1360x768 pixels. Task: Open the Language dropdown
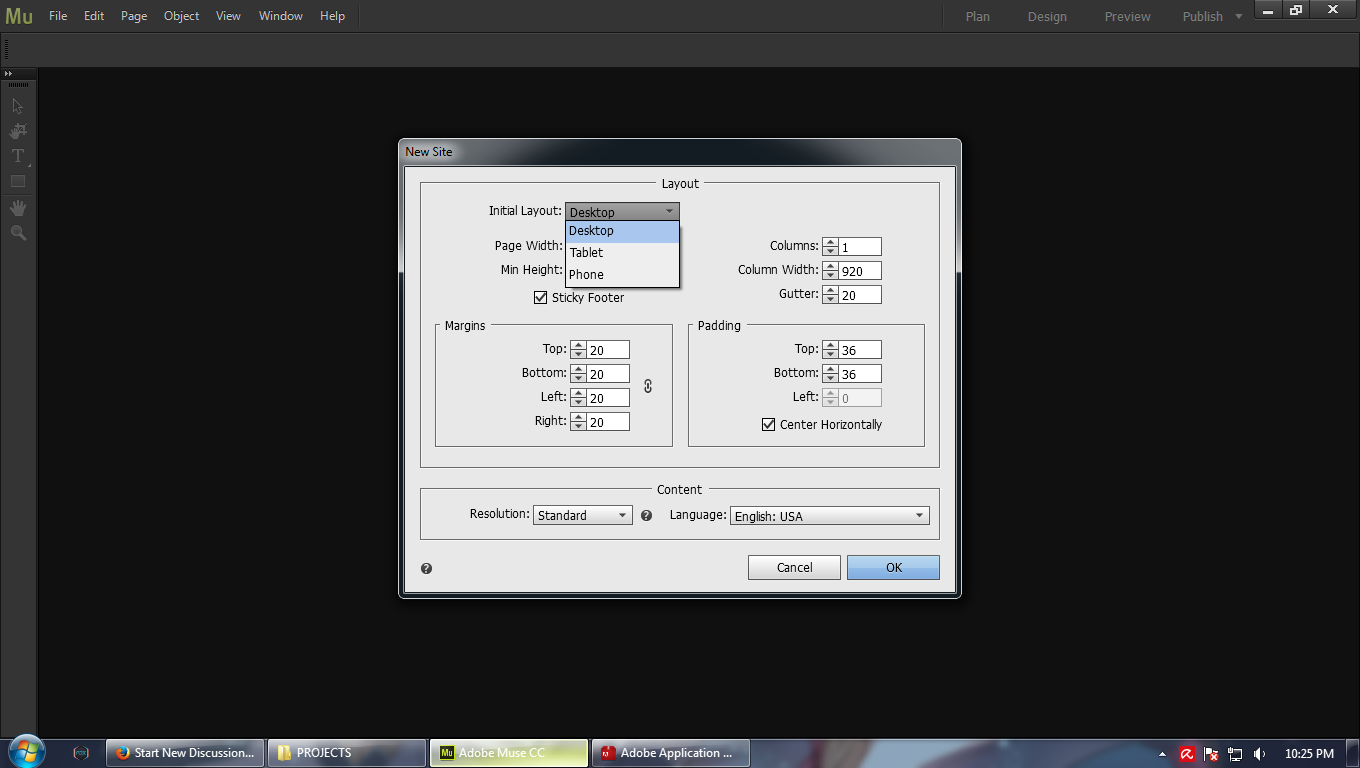coord(830,516)
